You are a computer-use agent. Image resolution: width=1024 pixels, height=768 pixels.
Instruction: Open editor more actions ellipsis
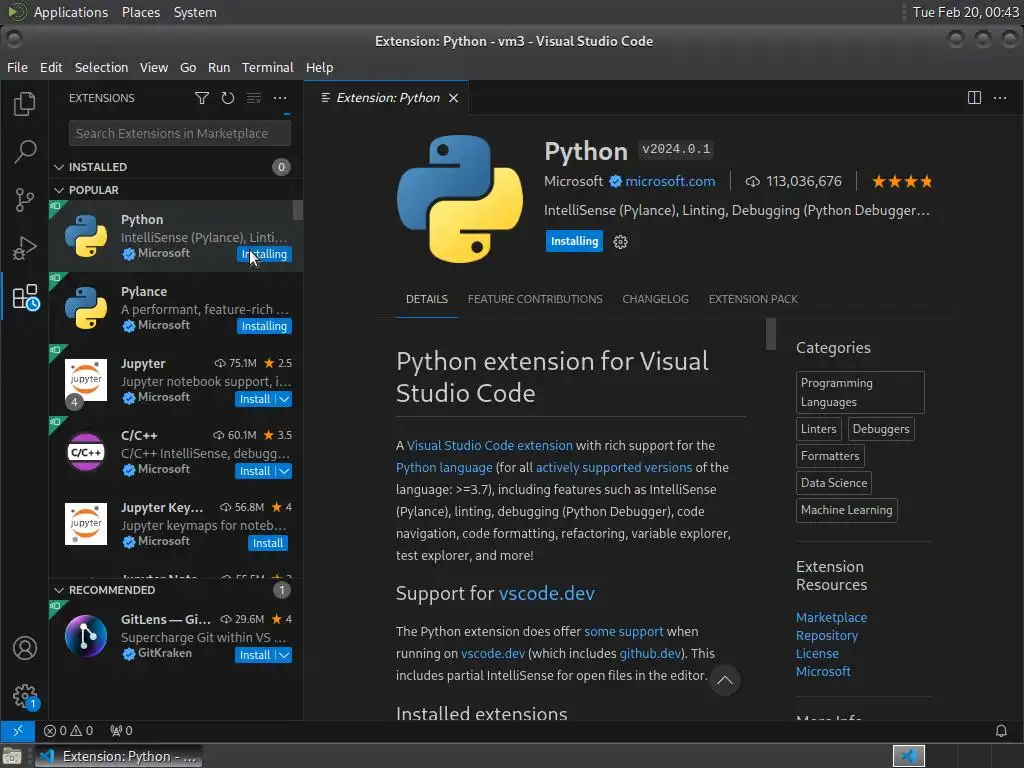pos(1000,98)
